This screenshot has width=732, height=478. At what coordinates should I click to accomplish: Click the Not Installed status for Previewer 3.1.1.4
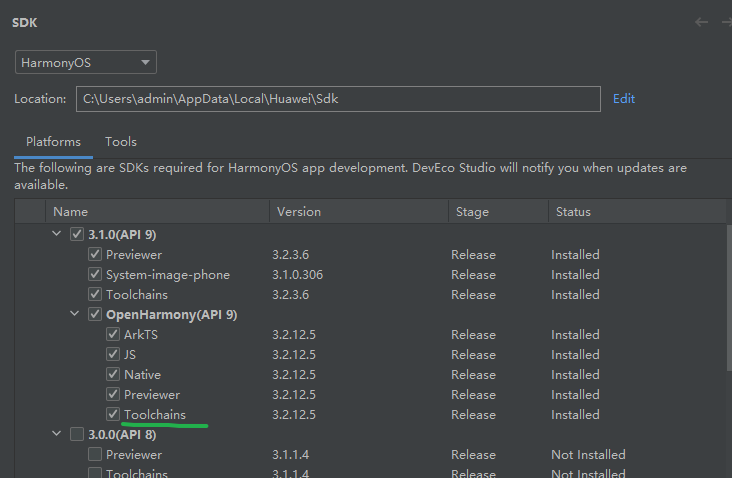[588, 455]
